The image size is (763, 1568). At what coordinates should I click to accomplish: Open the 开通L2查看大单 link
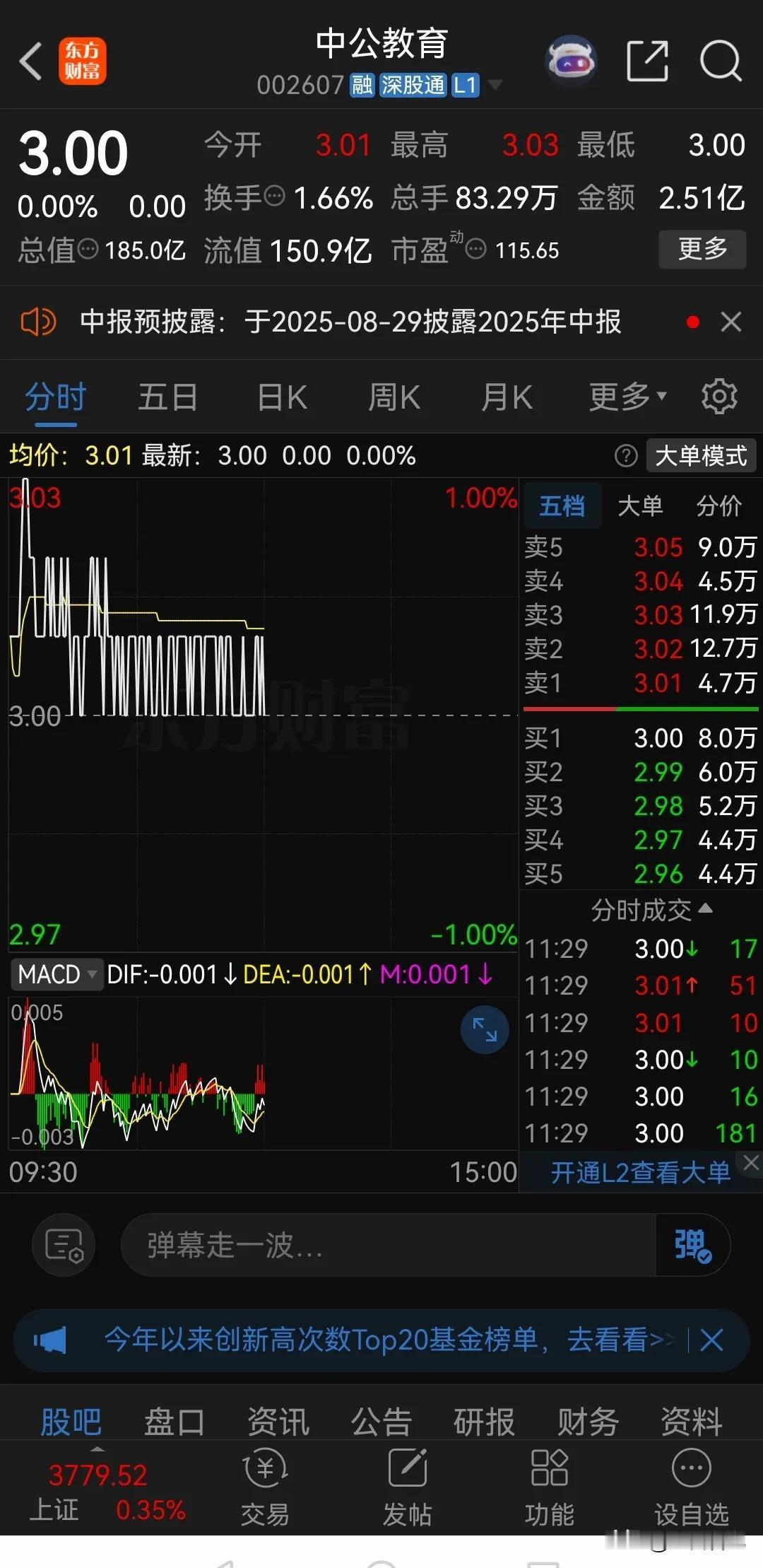[x=640, y=1173]
